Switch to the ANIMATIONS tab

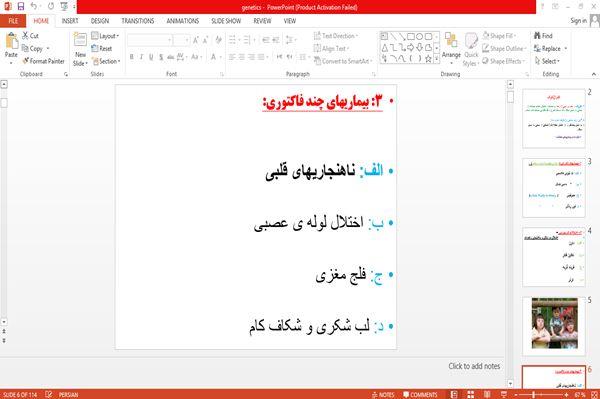click(183, 21)
